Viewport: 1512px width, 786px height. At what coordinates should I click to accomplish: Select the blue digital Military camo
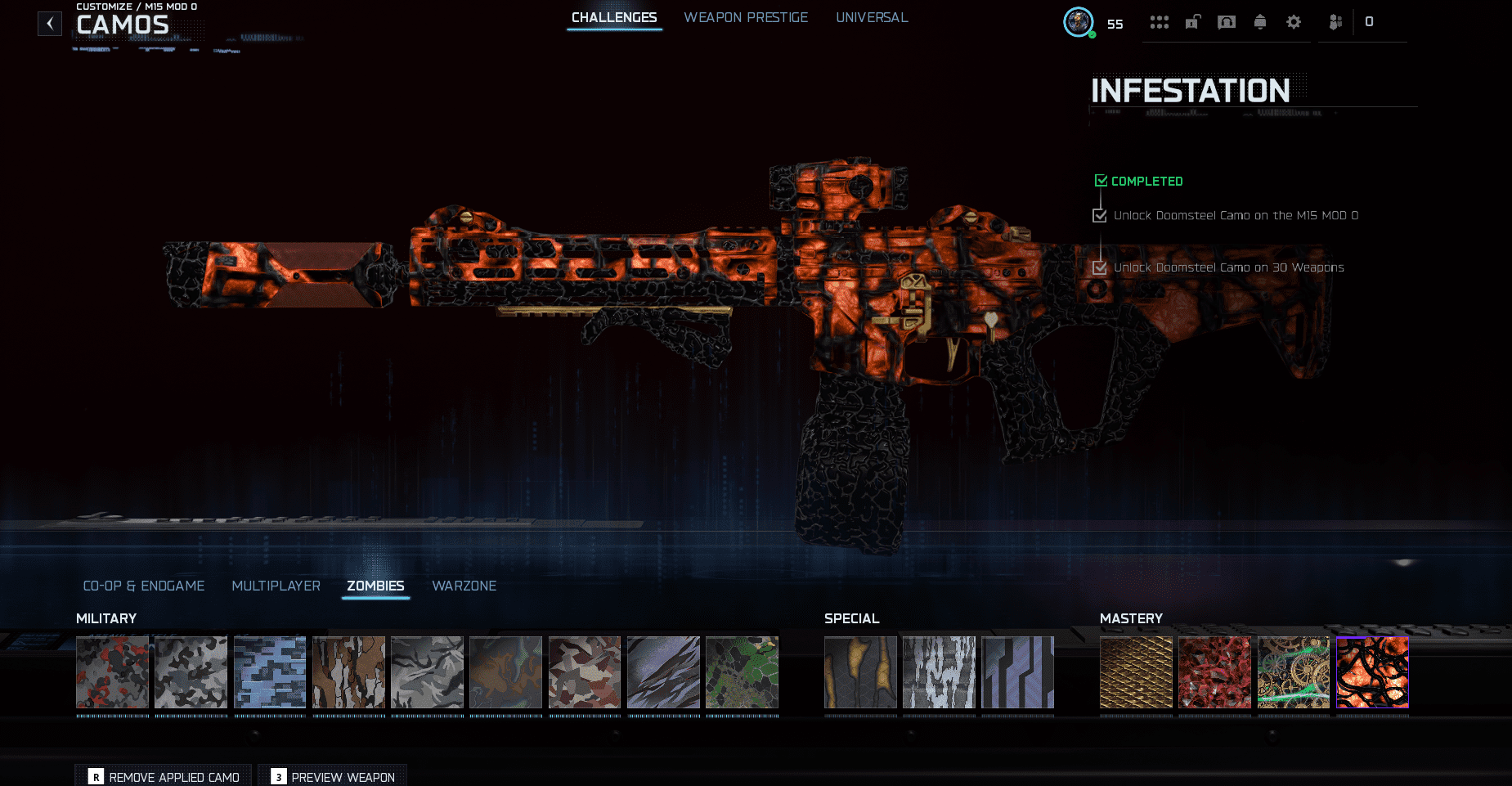pos(270,672)
